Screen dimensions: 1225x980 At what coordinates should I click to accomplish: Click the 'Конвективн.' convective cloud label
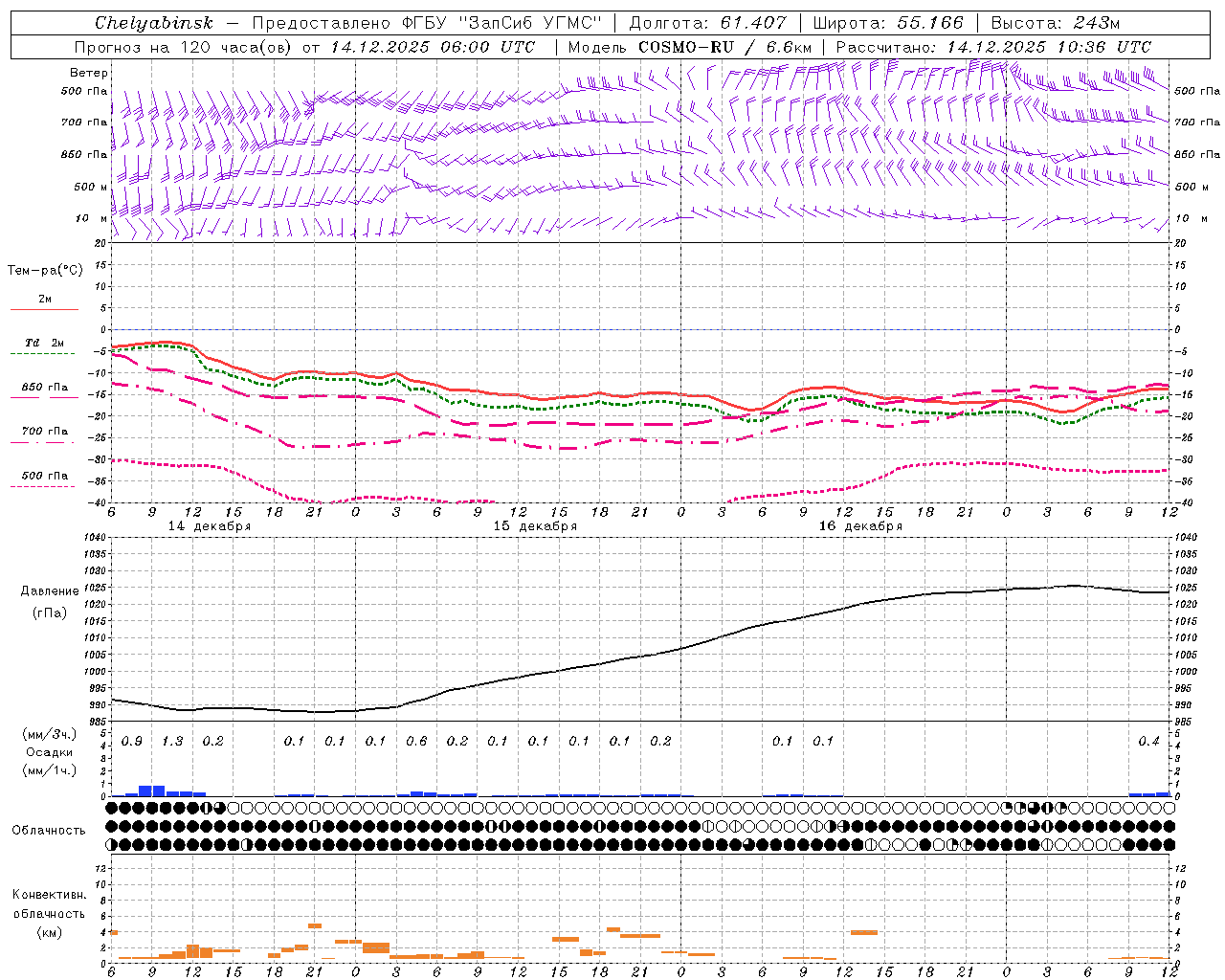pyautogui.click(x=49, y=895)
